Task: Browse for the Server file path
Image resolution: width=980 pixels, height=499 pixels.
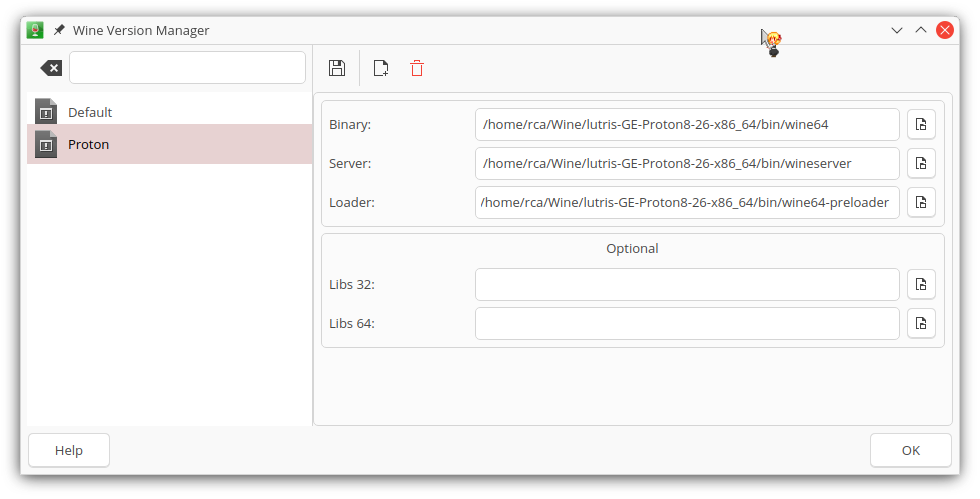Action: click(x=921, y=163)
